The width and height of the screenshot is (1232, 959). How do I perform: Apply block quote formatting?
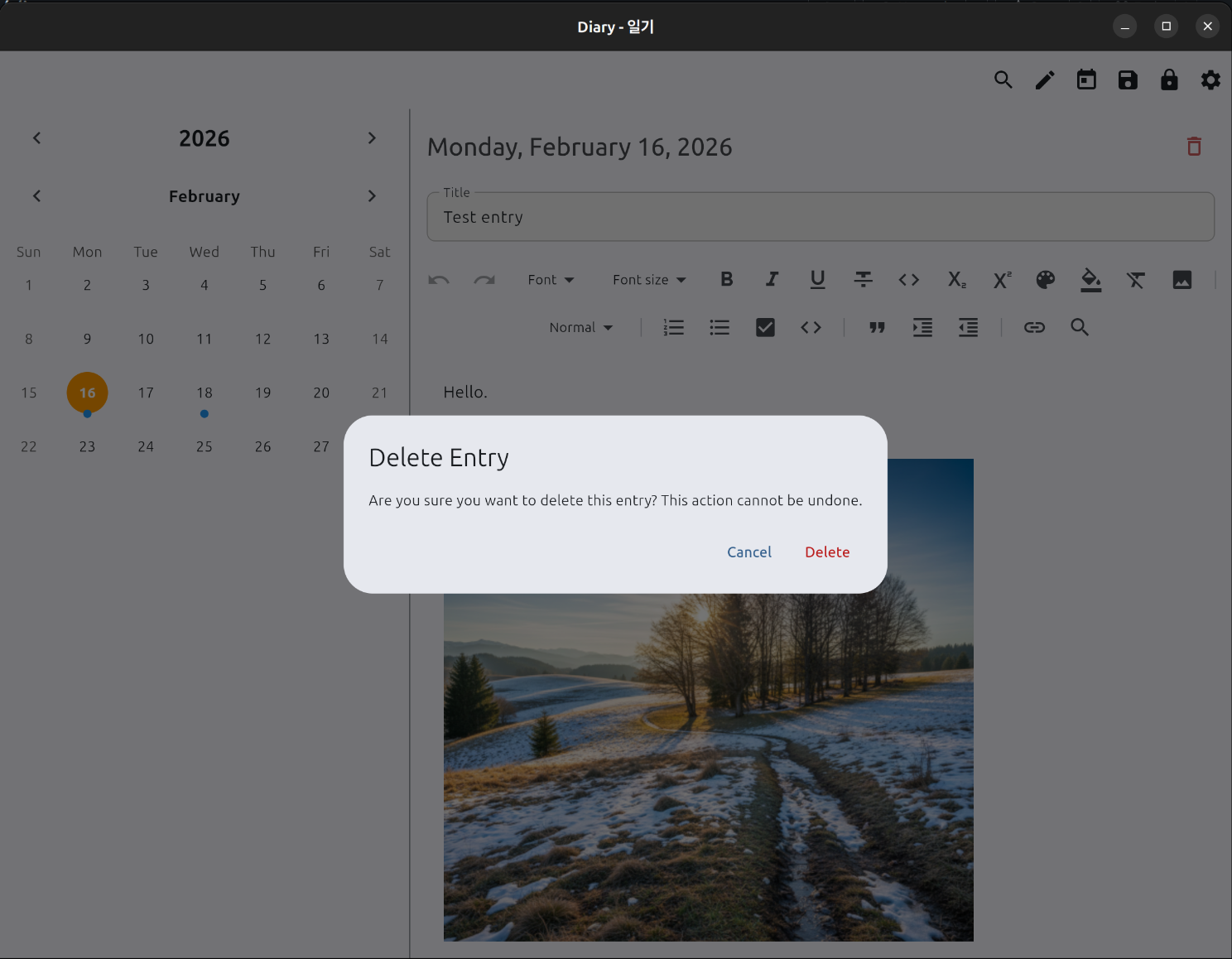[878, 328]
